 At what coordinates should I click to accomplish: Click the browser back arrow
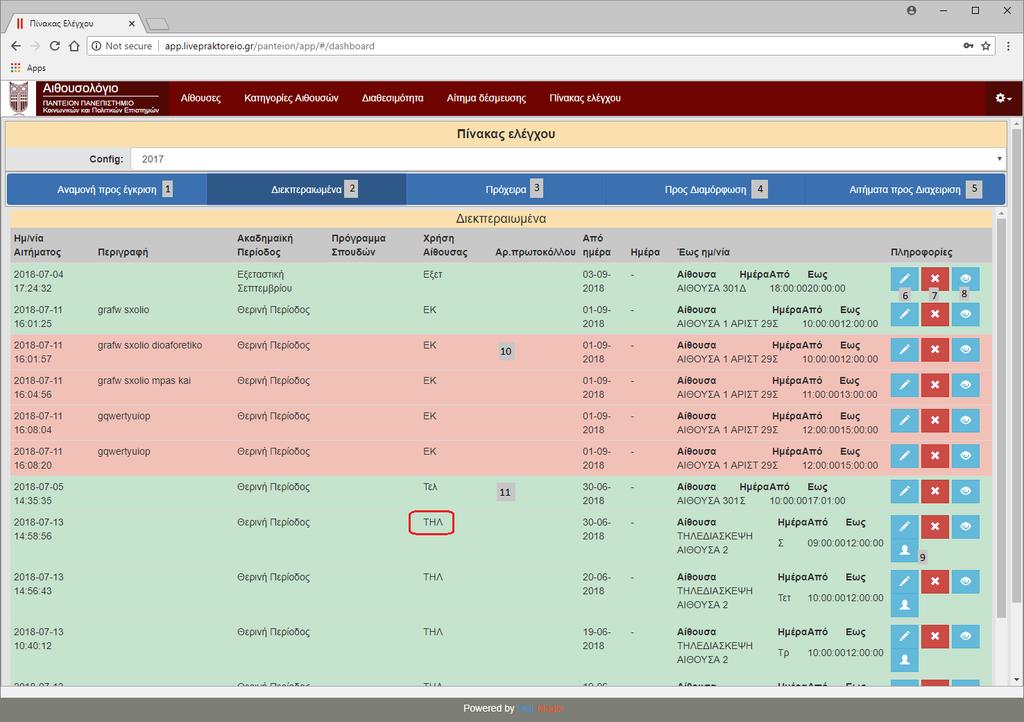[16, 46]
